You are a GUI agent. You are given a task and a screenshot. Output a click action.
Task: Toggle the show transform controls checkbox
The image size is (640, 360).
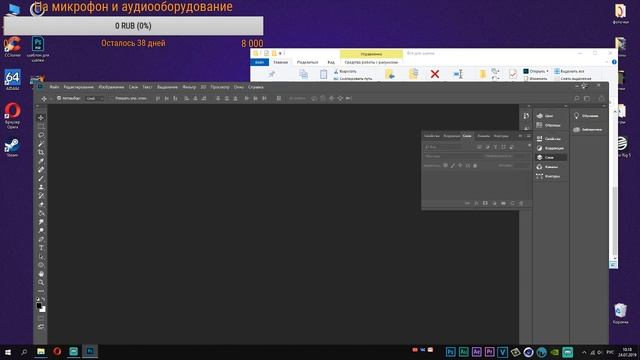112,98
